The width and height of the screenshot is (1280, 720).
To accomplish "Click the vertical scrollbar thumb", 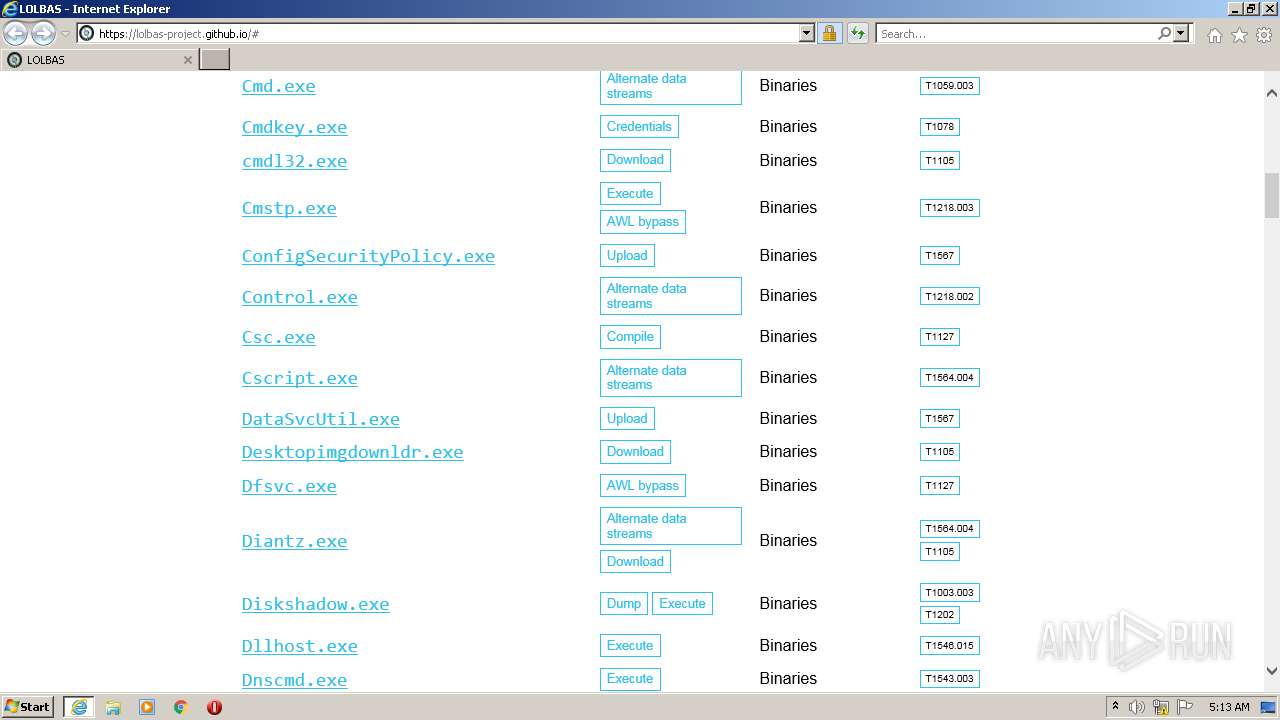I will click(1272, 195).
